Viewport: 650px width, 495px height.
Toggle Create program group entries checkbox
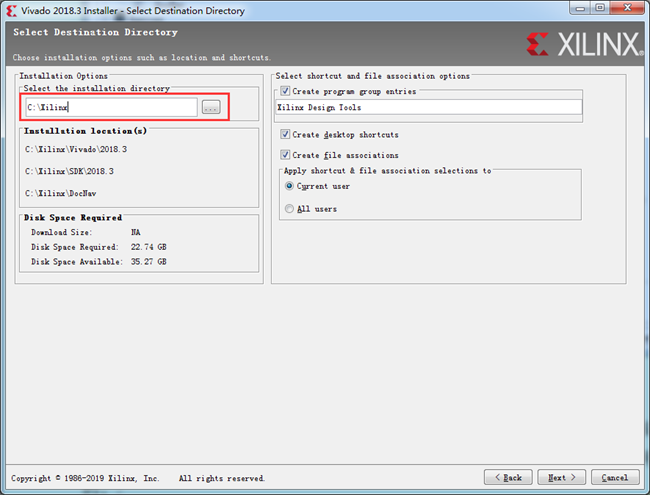point(285,91)
